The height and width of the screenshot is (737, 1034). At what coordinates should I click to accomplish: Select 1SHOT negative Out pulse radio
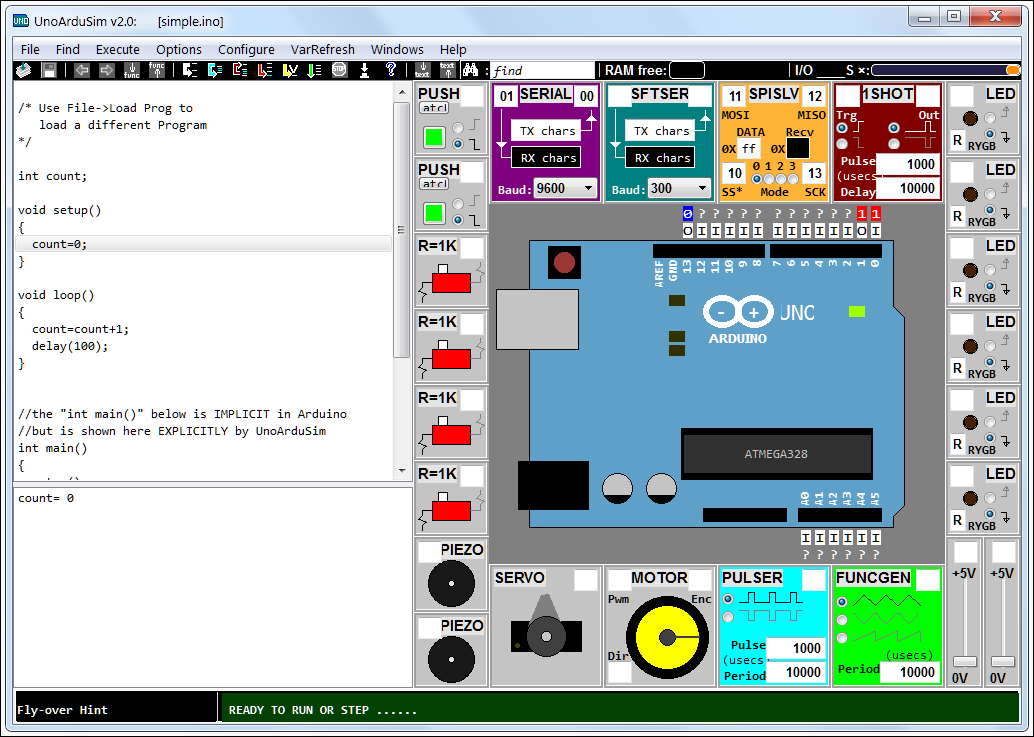(894, 143)
